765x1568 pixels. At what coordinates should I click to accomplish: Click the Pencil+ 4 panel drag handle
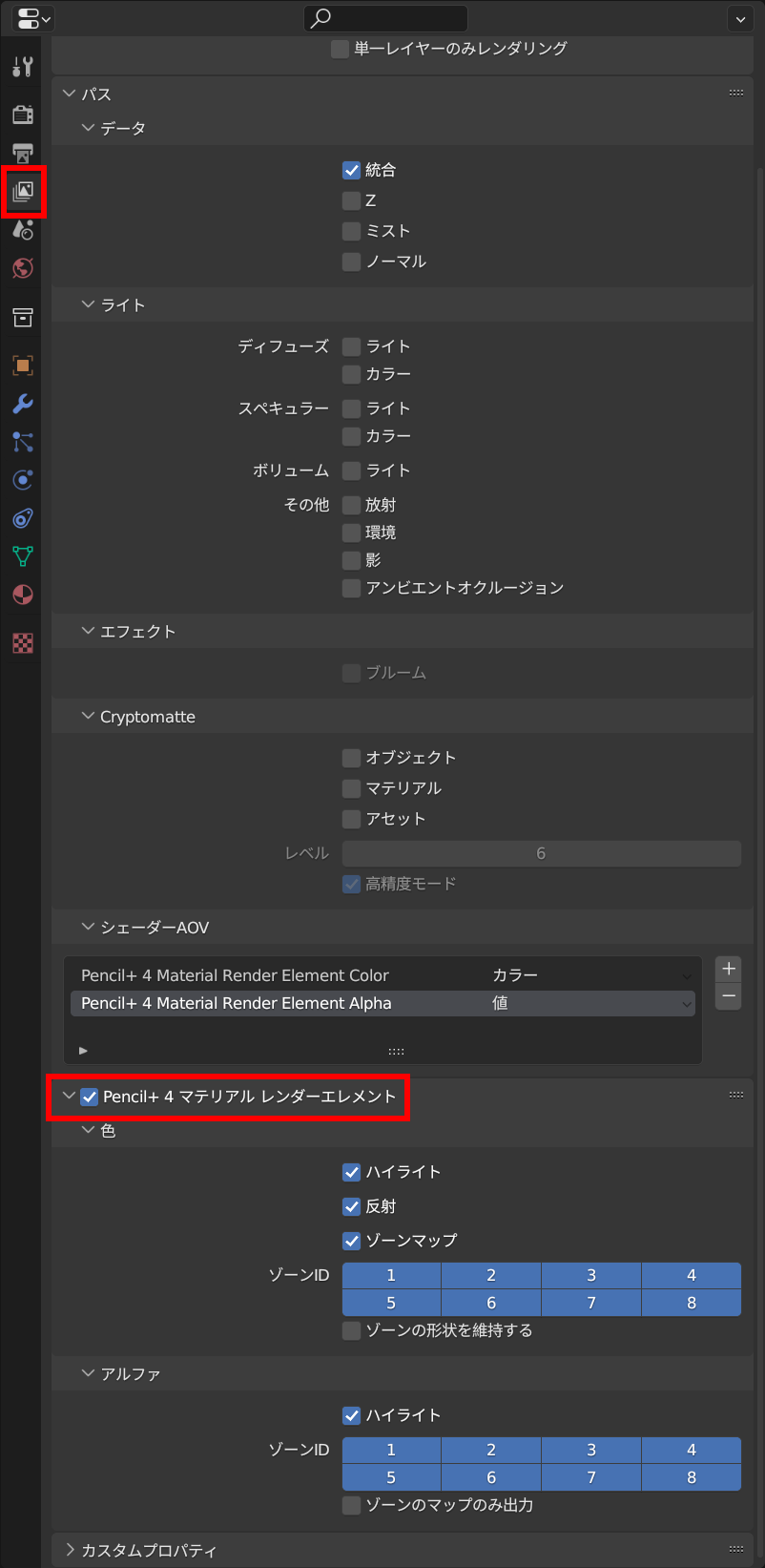tap(736, 1095)
